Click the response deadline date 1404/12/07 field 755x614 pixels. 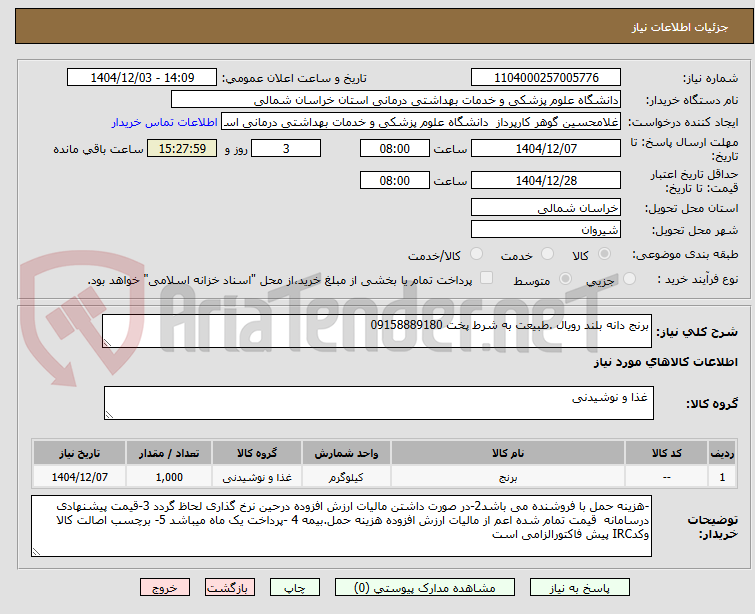click(546, 148)
